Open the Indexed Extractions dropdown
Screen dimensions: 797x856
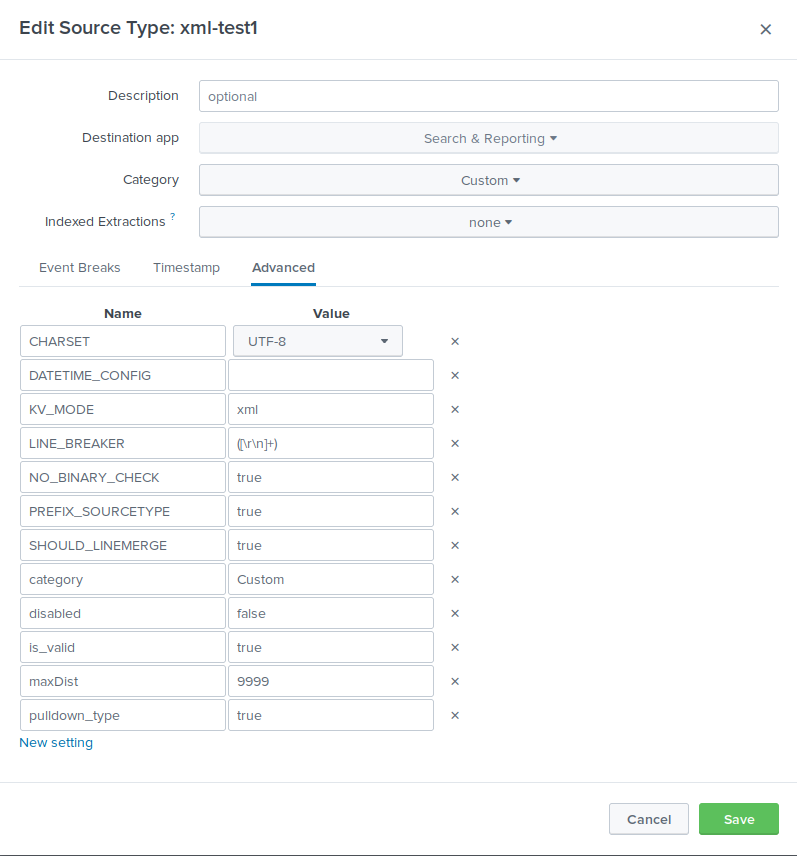coord(489,222)
